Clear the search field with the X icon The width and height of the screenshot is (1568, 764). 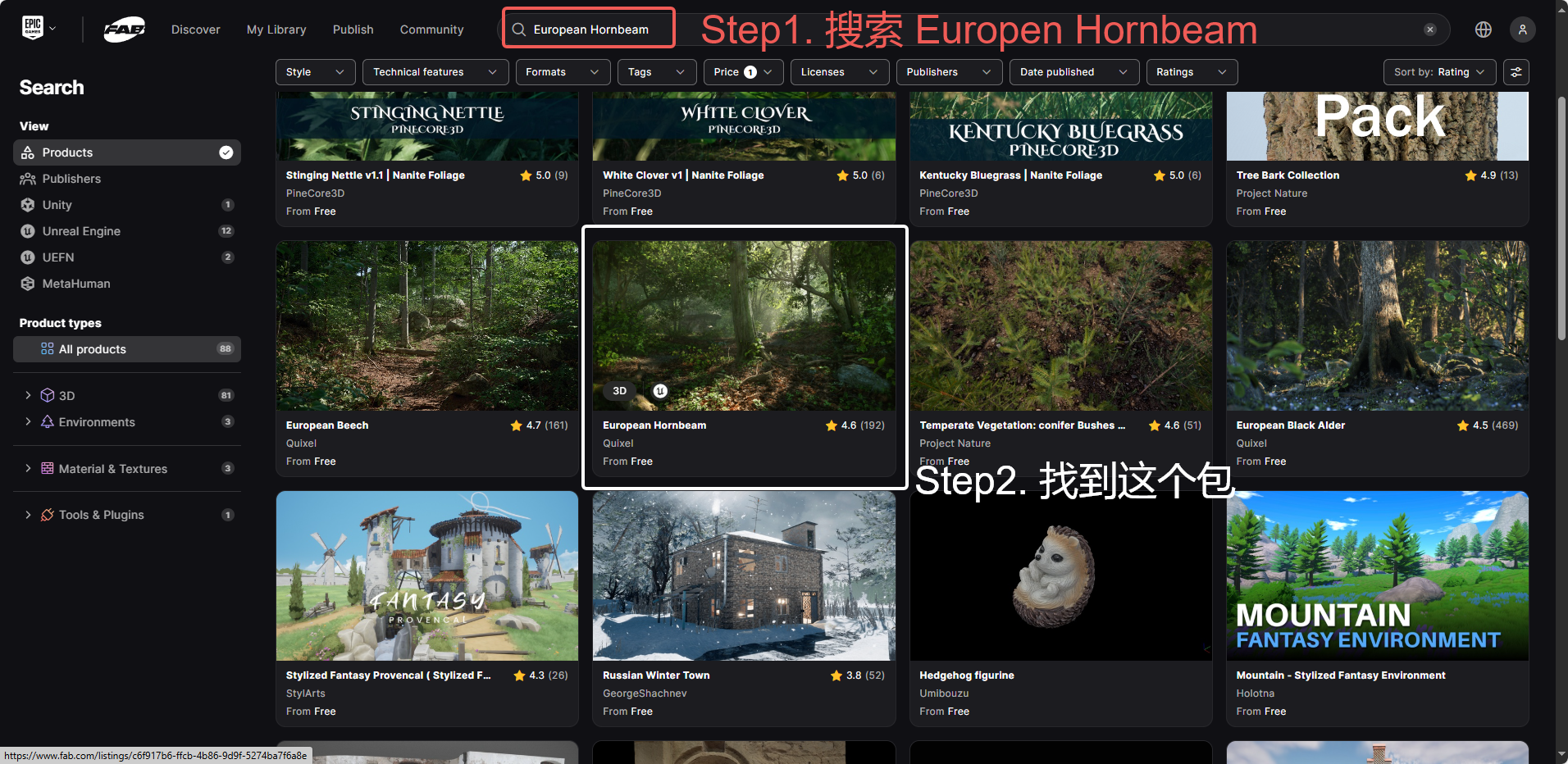1430,30
